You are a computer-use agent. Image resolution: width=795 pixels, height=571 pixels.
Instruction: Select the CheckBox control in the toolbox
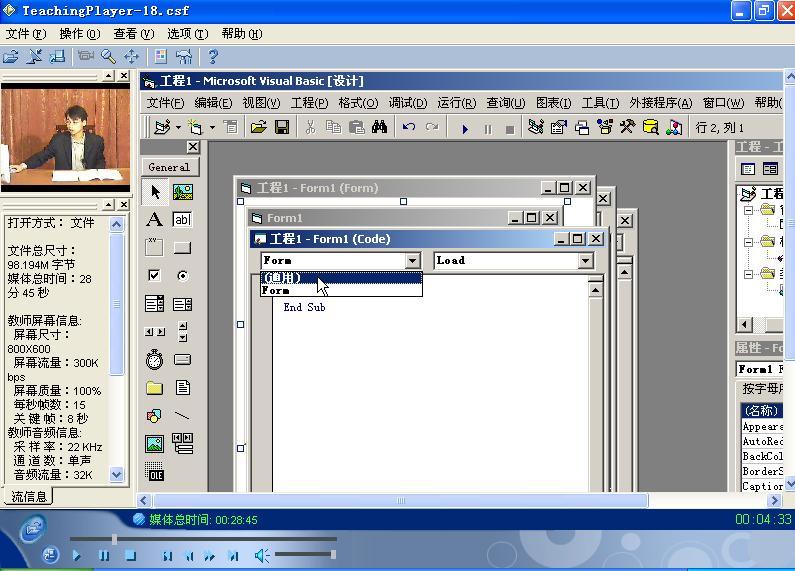(x=155, y=276)
